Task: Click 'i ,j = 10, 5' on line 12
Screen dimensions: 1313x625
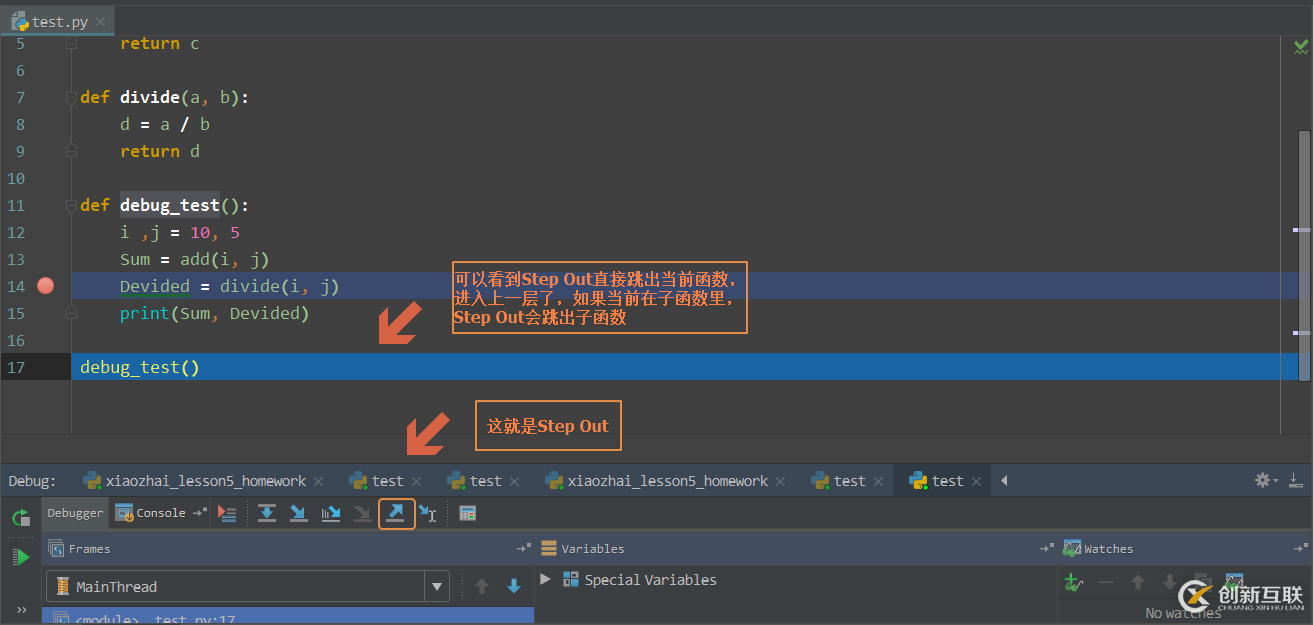Action: (x=180, y=233)
